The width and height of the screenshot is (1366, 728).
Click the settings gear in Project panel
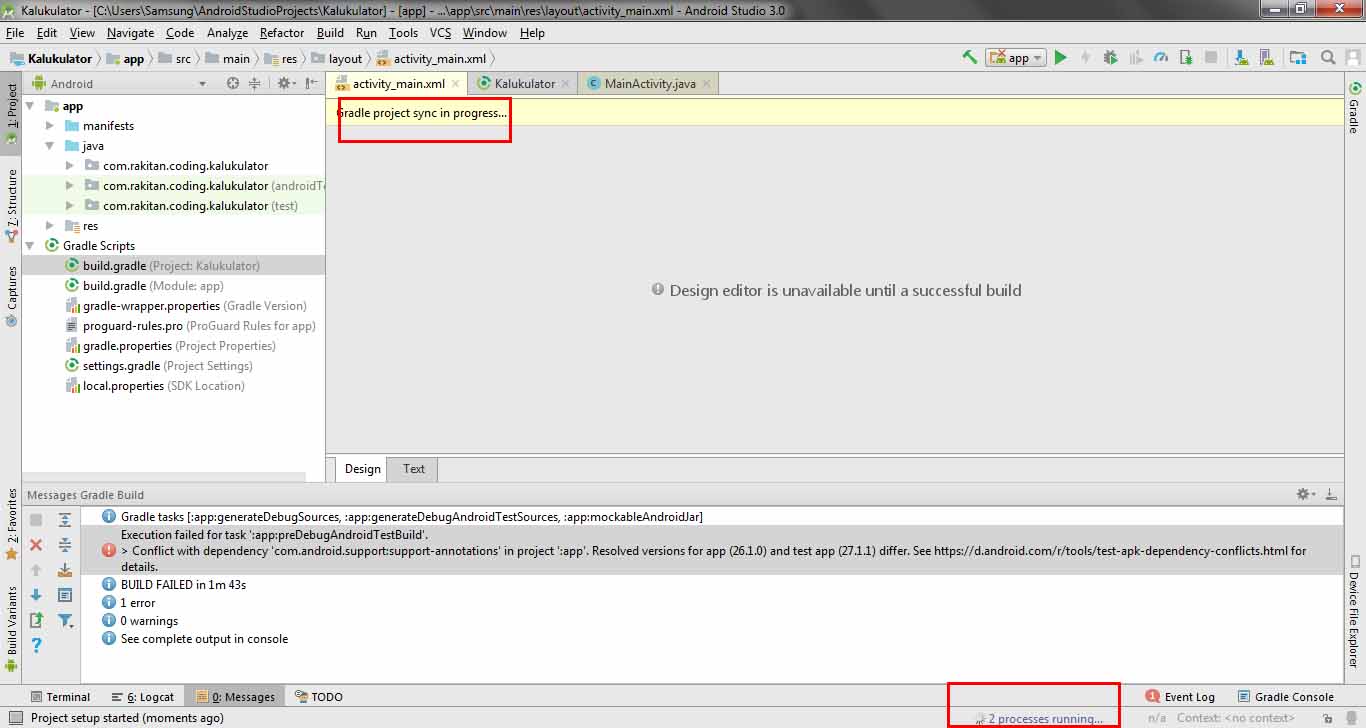(x=285, y=83)
